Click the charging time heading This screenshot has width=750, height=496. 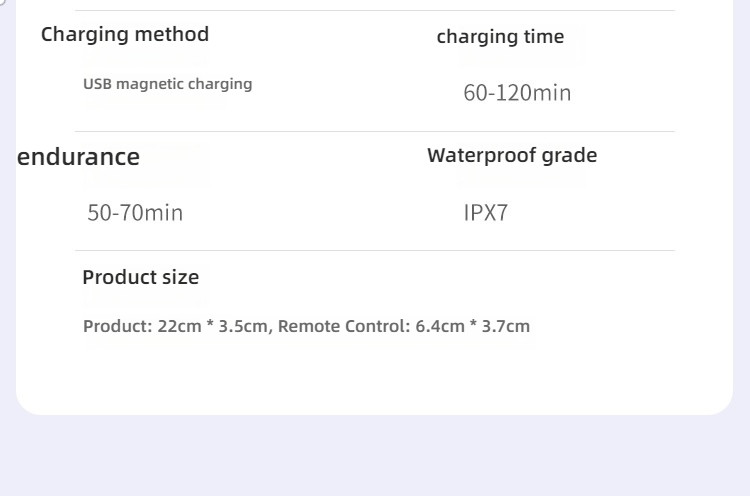point(500,37)
